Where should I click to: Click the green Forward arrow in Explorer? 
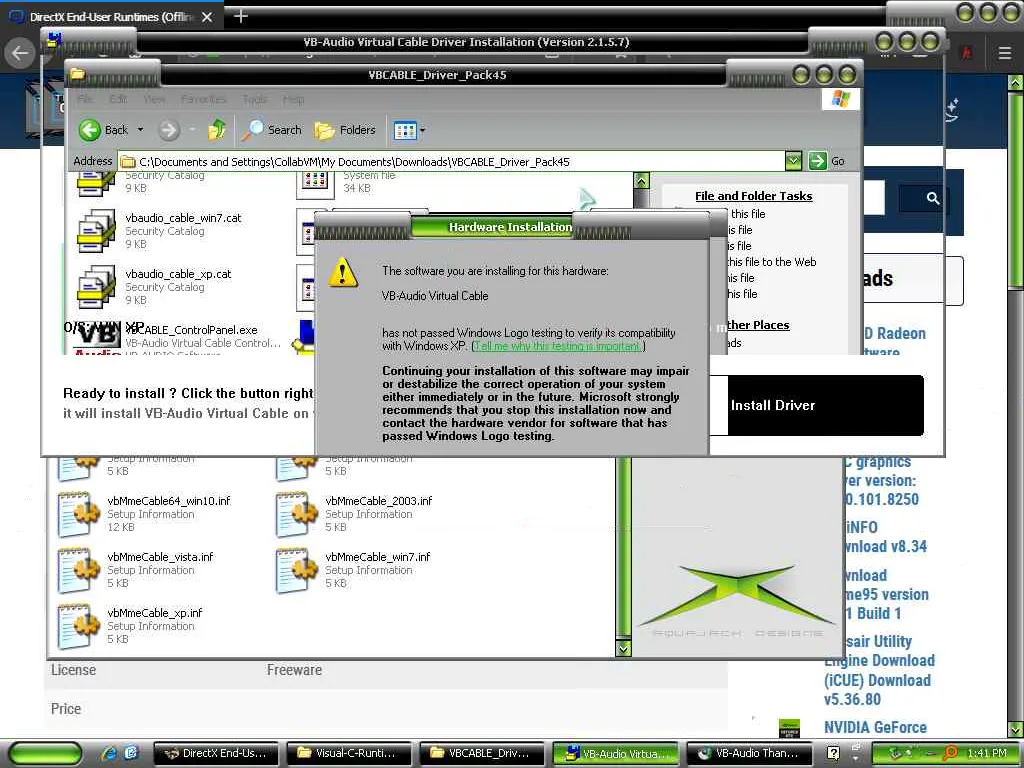click(169, 130)
